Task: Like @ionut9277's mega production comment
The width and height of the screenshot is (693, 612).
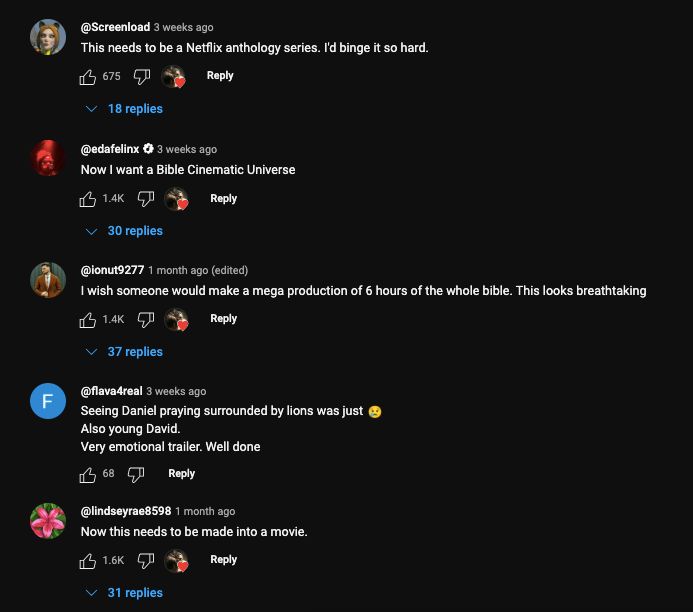Action: click(x=88, y=319)
